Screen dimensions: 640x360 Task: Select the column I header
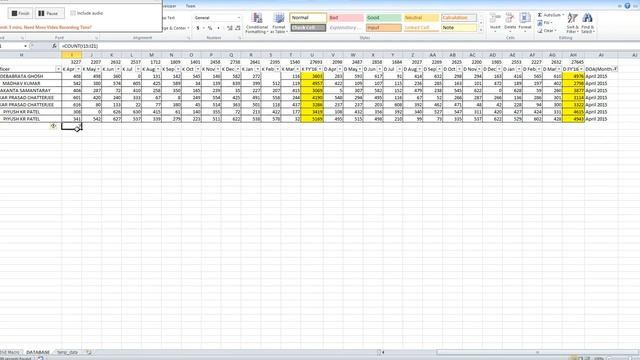coord(71,55)
